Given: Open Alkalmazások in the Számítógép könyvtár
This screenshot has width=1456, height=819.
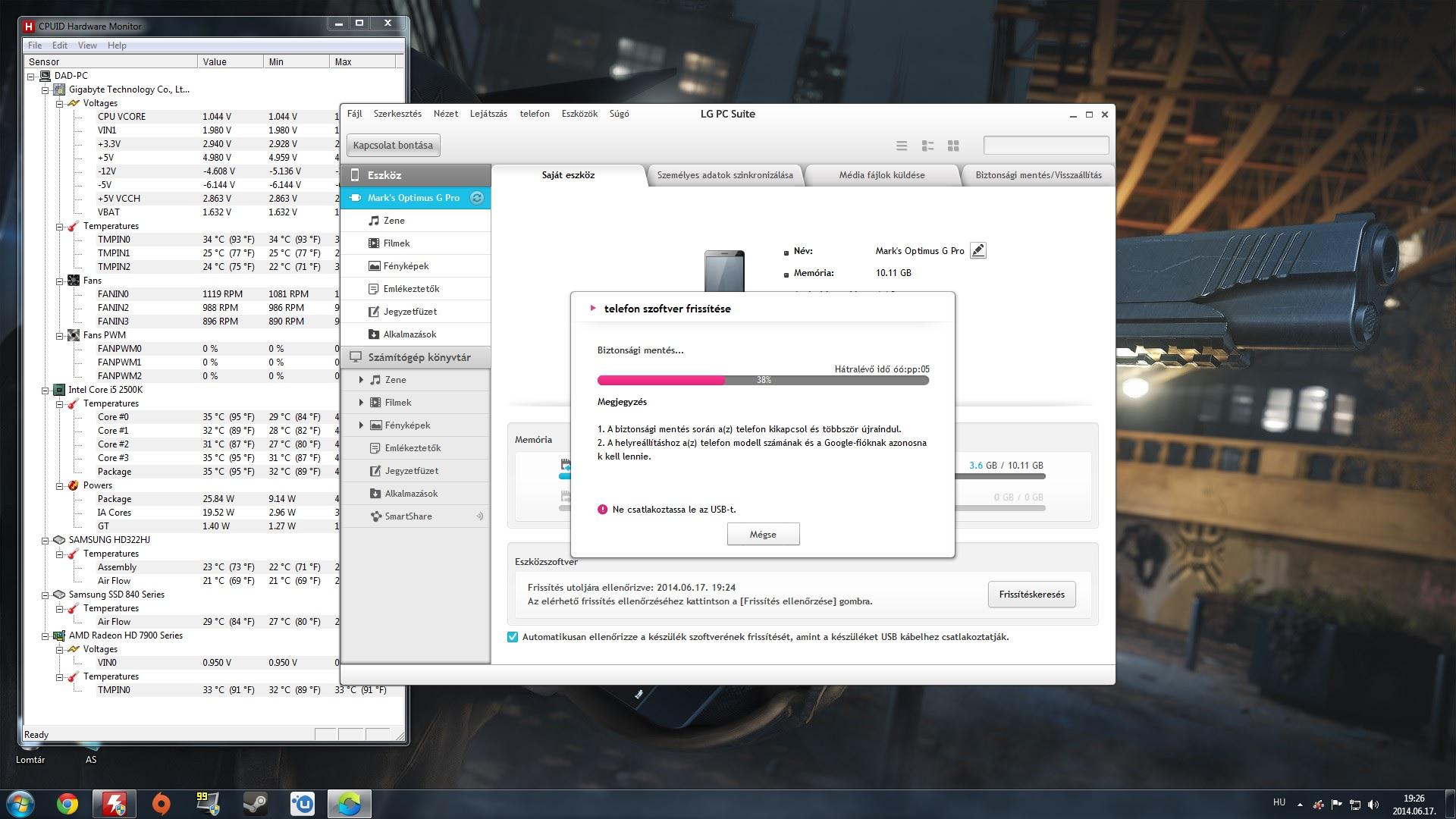Looking at the screenshot, I should click(416, 494).
